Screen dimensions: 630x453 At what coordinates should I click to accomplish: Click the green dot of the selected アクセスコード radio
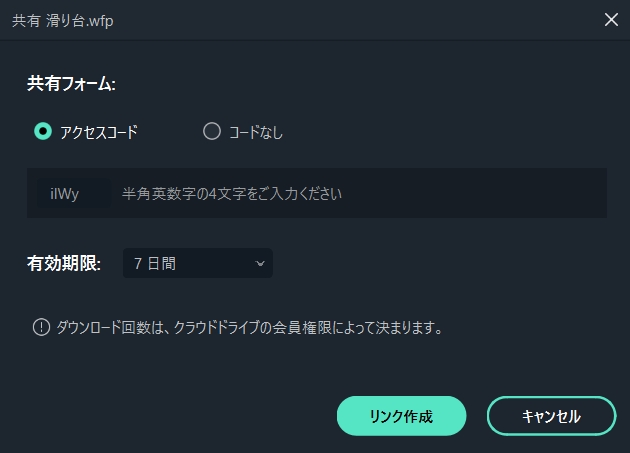pyautogui.click(x=43, y=131)
